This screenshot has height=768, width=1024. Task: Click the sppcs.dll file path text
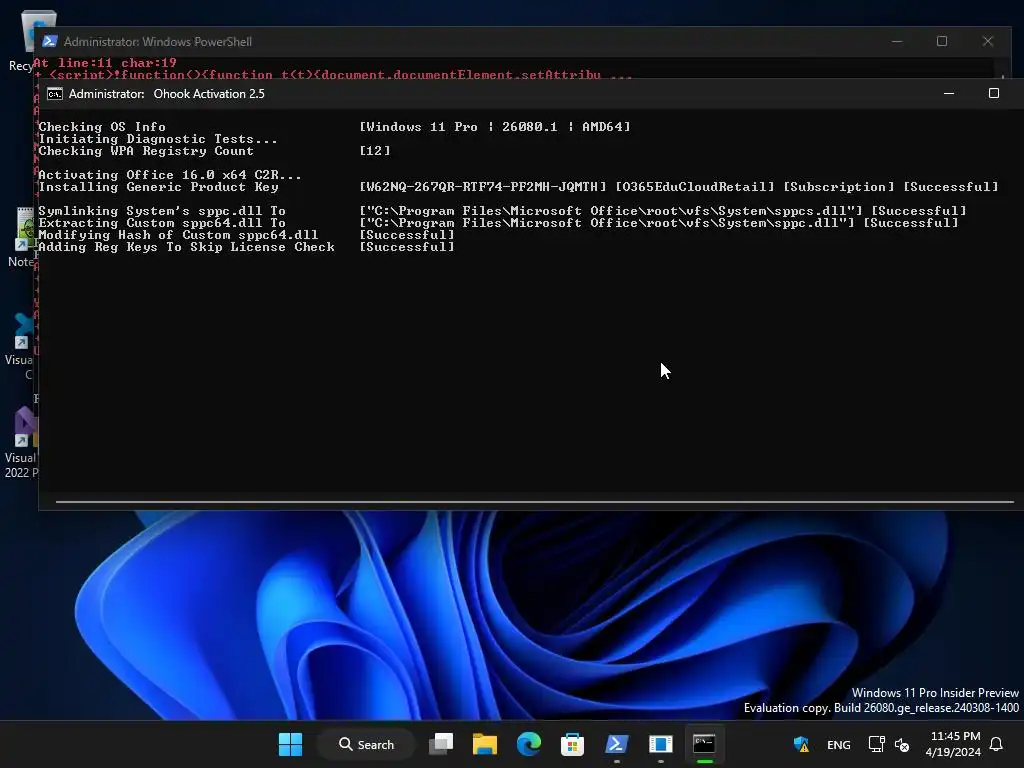611,211
